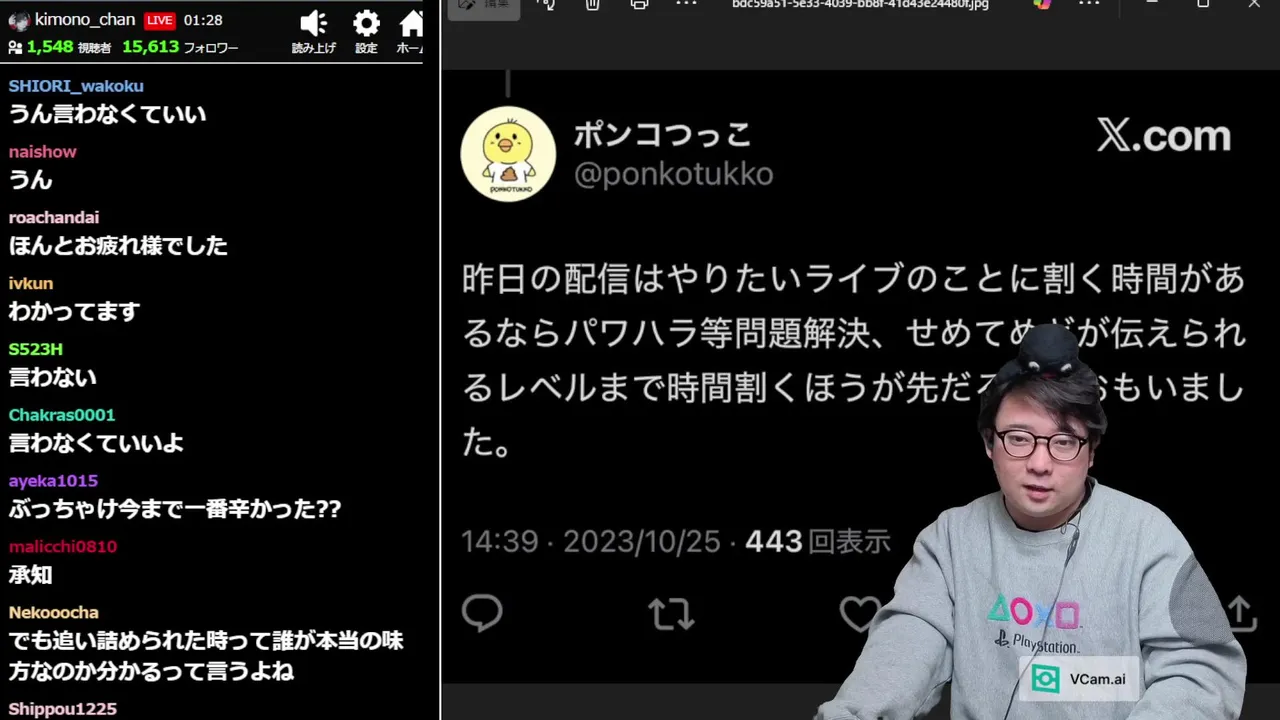Click username SHIORI_wakoku in chat

[76, 86]
